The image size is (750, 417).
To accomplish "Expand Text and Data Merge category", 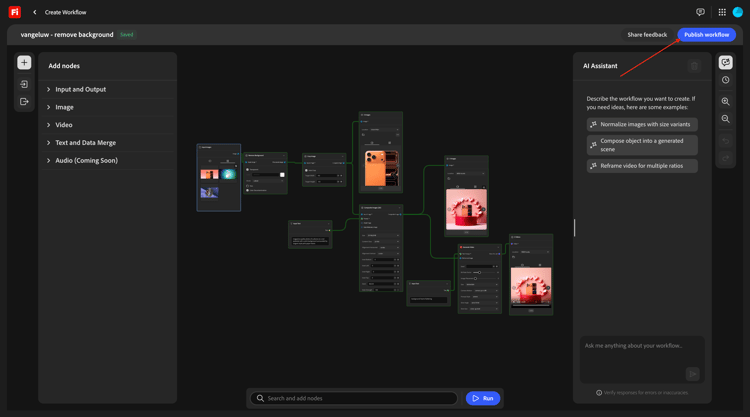I will coord(109,143).
